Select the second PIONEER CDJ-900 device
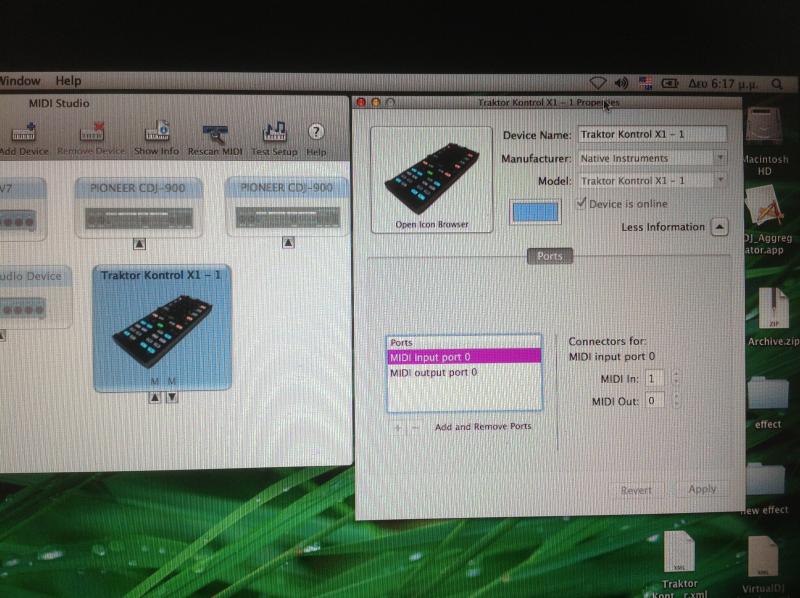Screen dimensions: 800x598 click(x=287, y=206)
